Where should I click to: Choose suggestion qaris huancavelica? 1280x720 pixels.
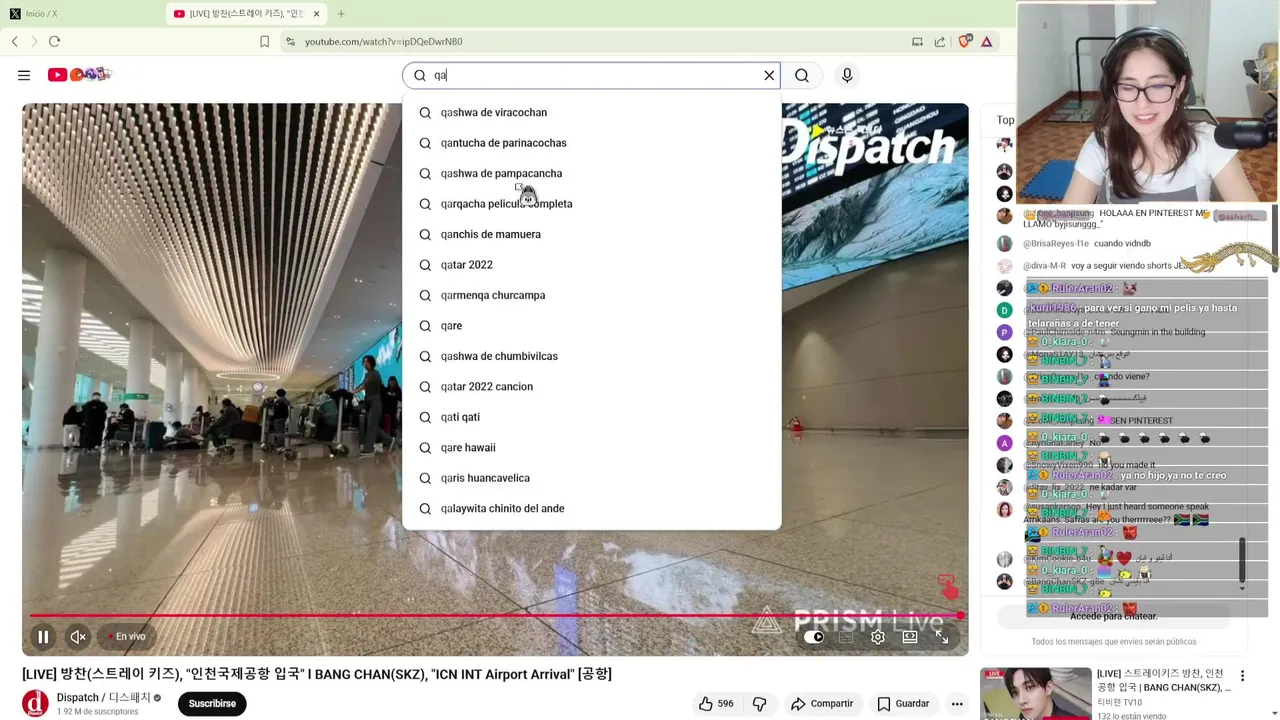point(591,478)
